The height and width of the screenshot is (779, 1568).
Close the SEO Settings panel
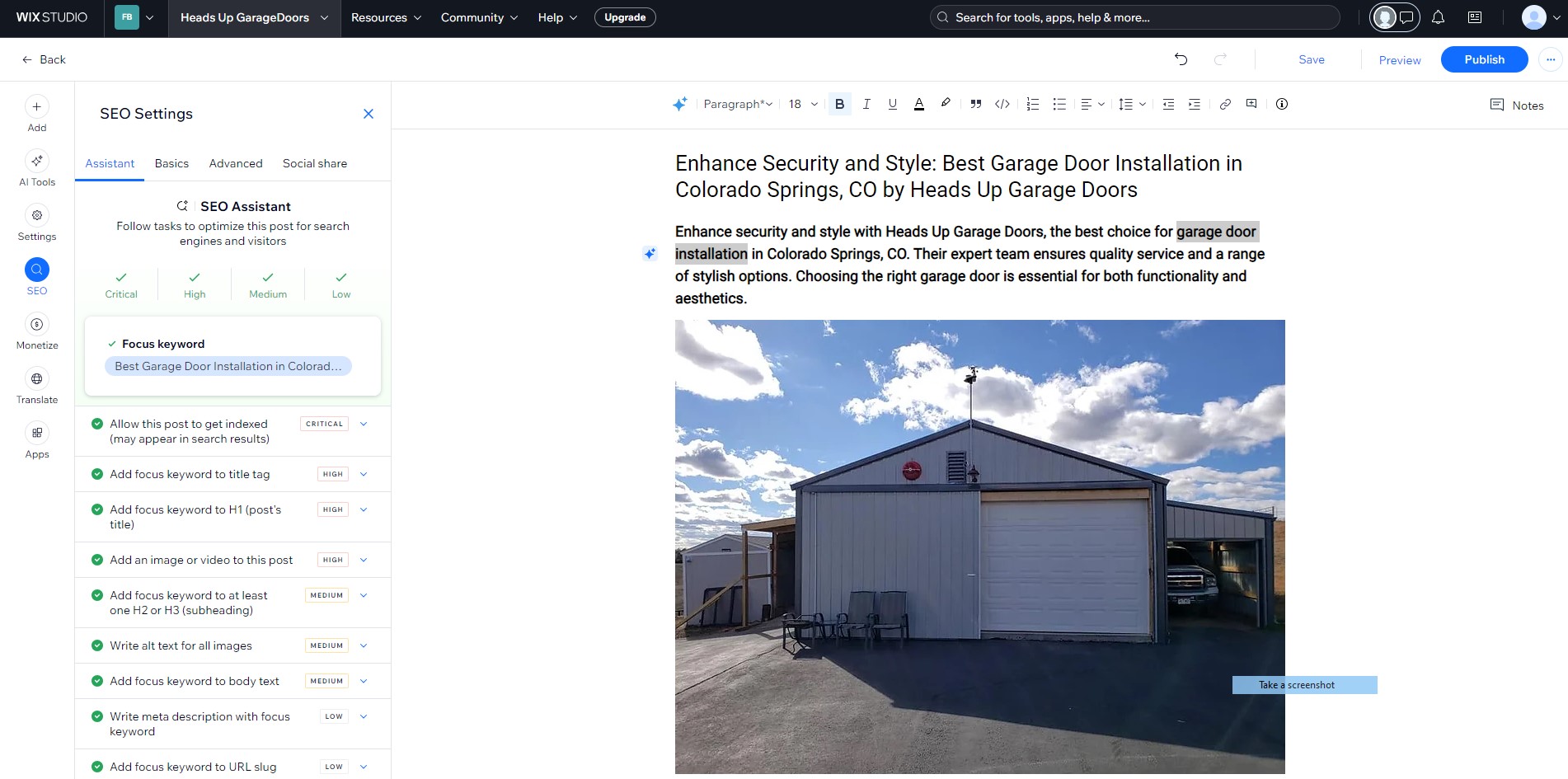(369, 114)
